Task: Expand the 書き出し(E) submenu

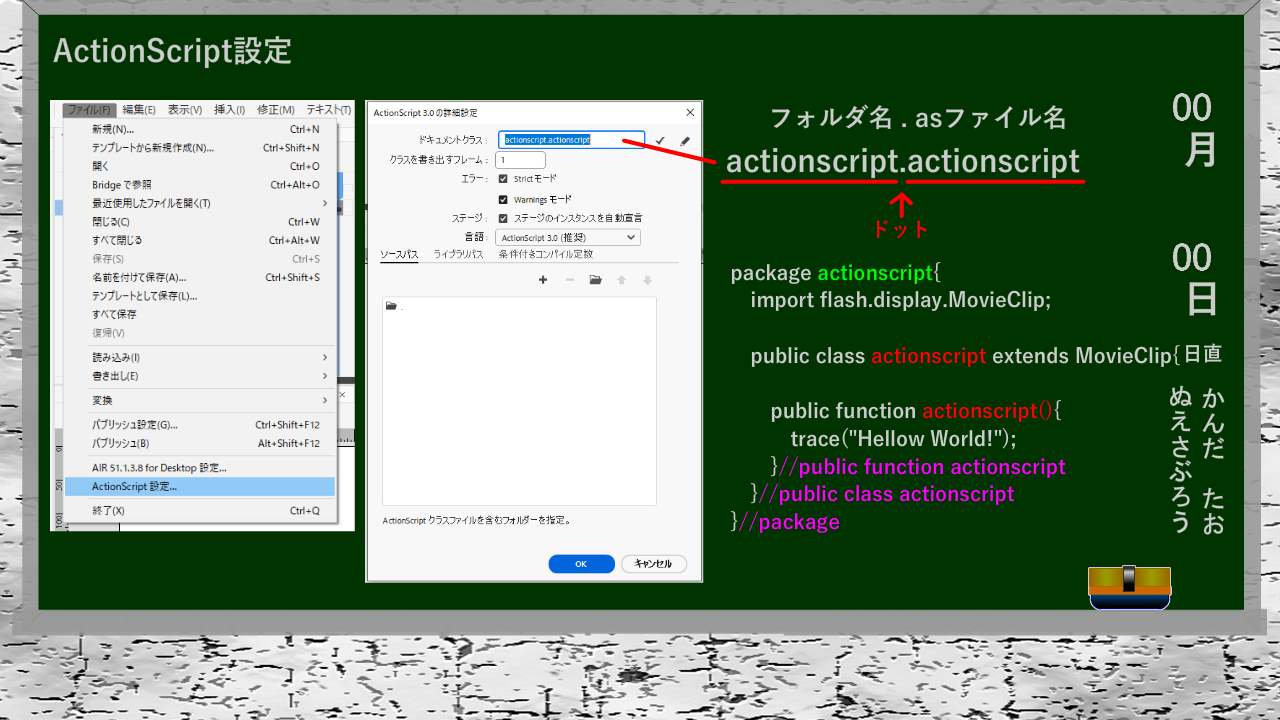Action: point(200,376)
